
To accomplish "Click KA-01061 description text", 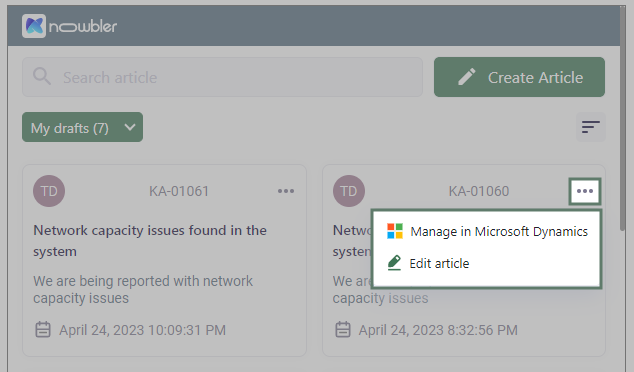I will 143,290.
